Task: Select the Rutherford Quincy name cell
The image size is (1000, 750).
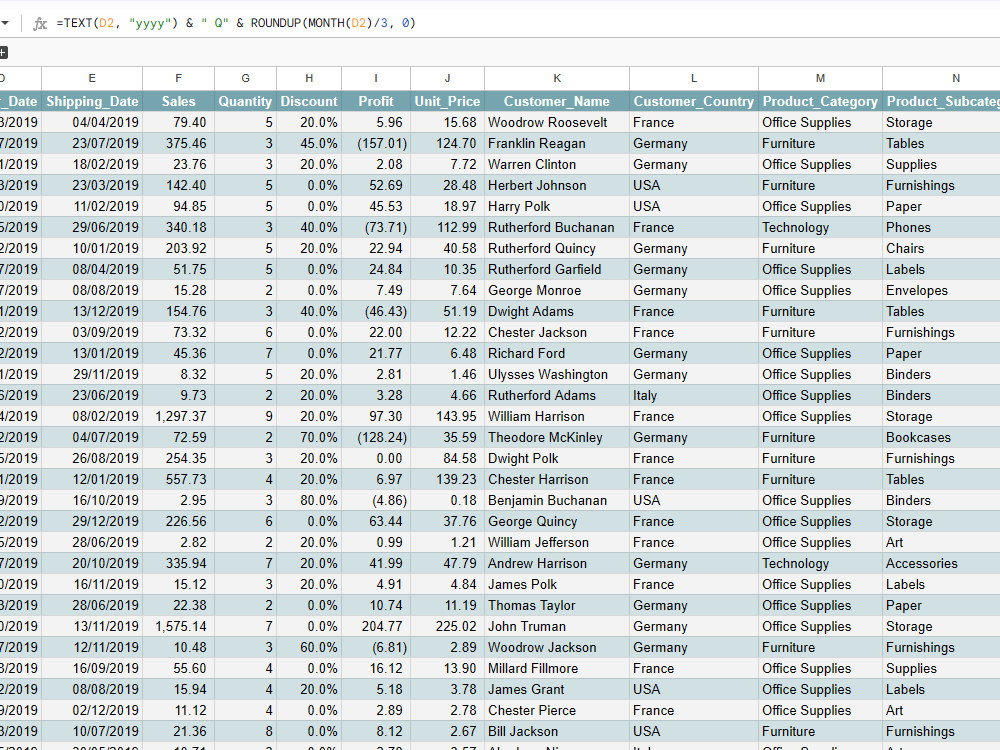Action: (557, 249)
